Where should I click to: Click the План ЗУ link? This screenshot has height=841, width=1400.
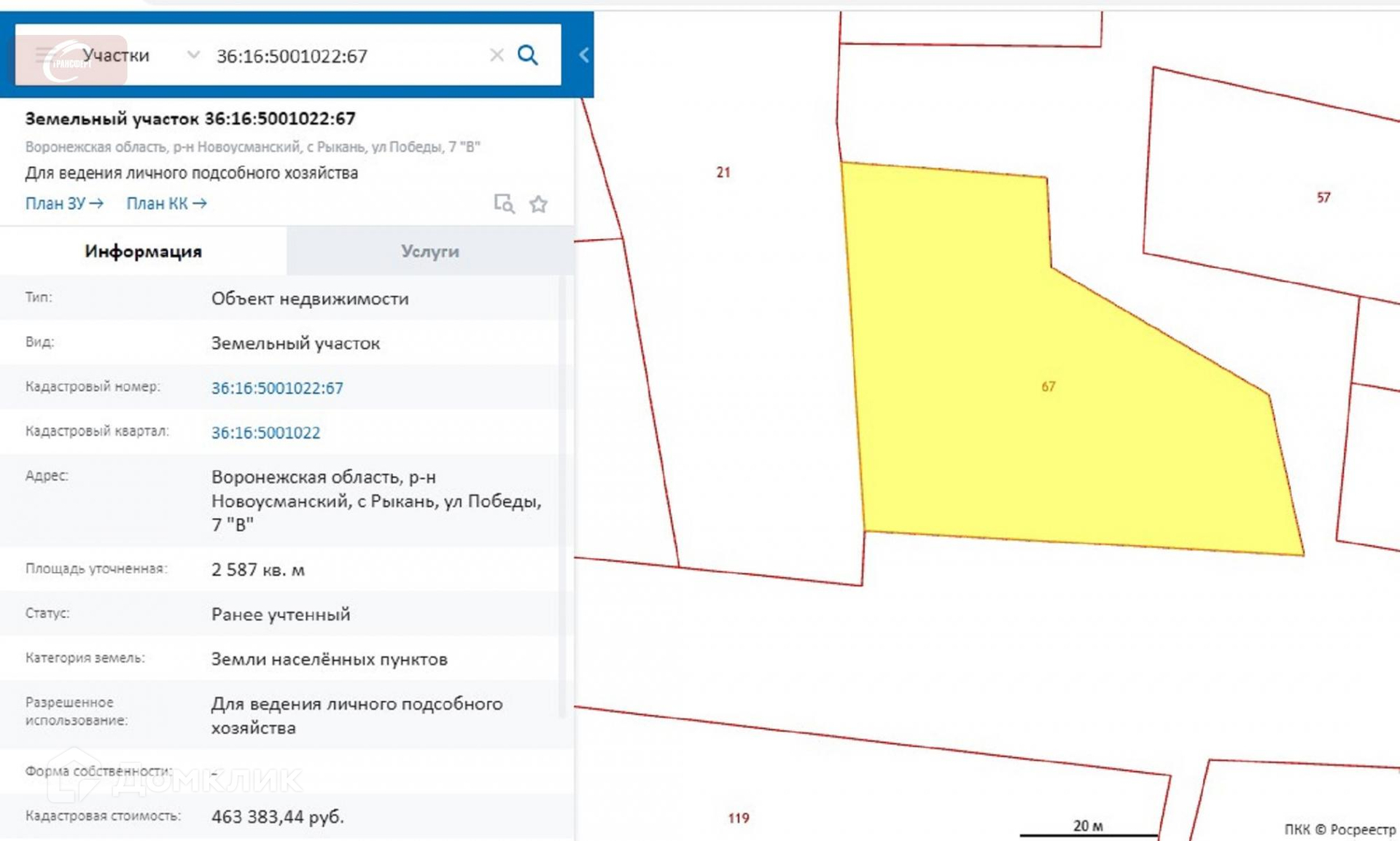[x=55, y=204]
